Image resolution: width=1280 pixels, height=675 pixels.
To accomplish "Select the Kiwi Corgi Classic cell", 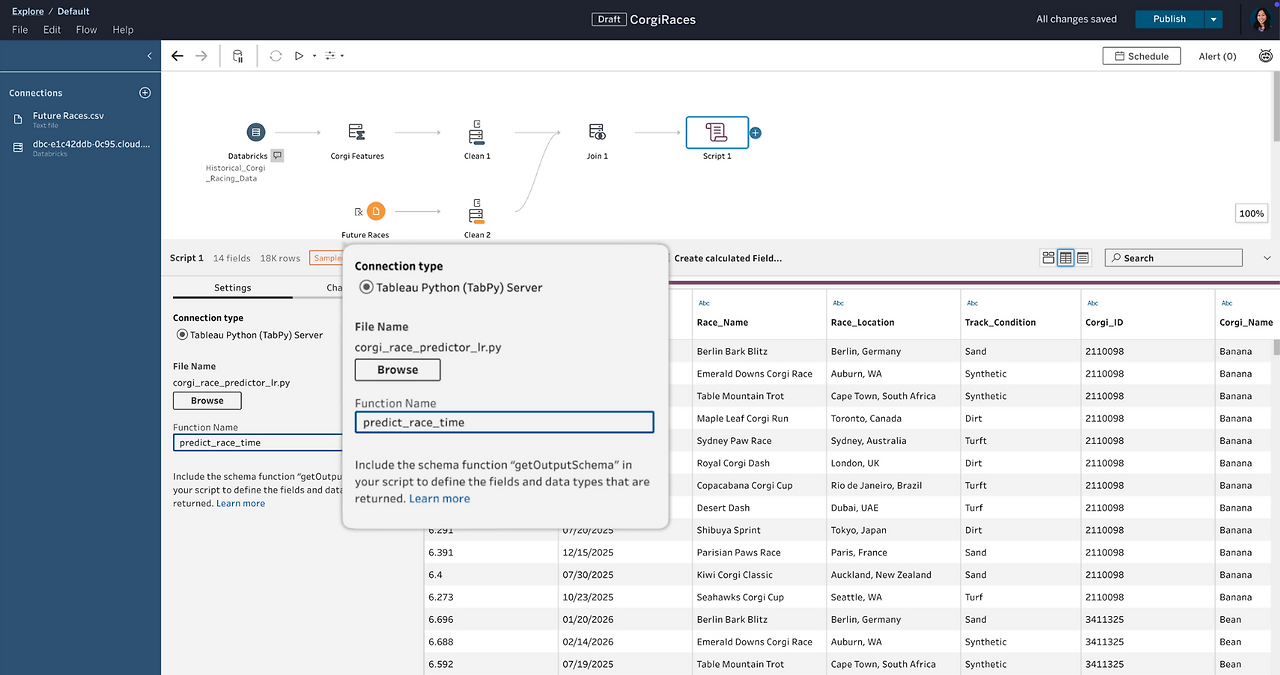I will click(759, 575).
